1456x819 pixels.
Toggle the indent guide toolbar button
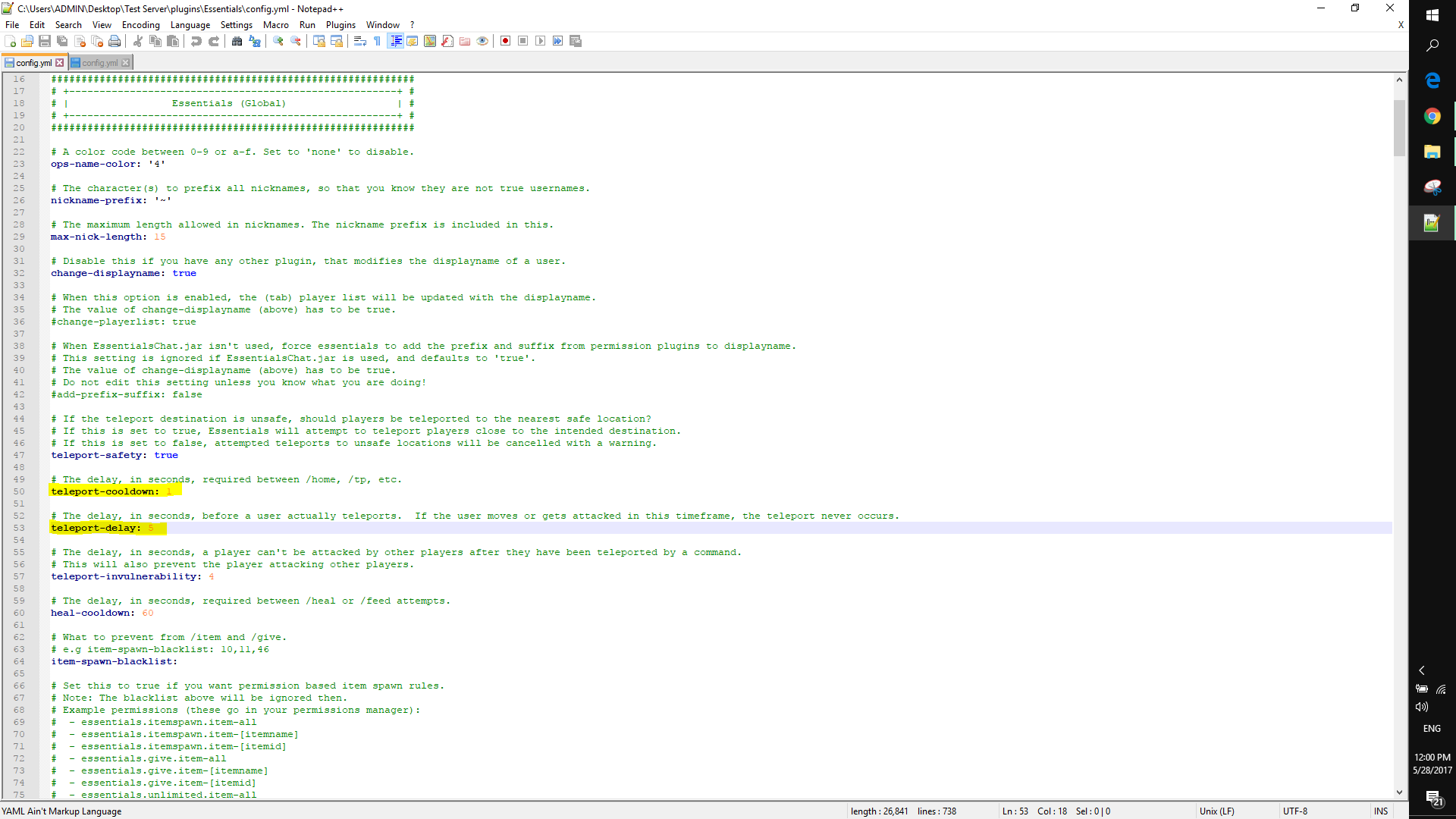tap(395, 41)
